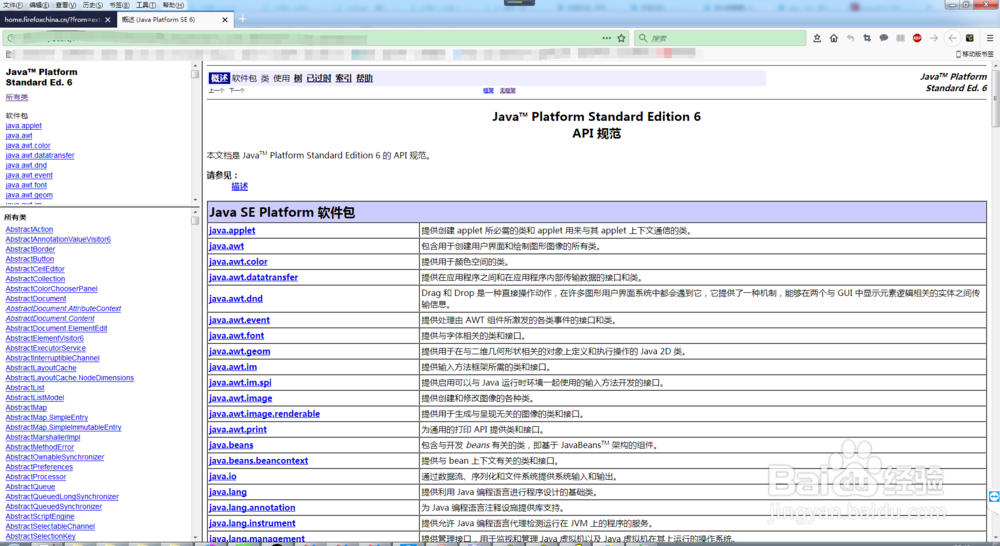Image resolution: width=1000 pixels, height=546 pixels.
Task: Click the main page vertical scrollbar thumb
Action: [x=995, y=99]
